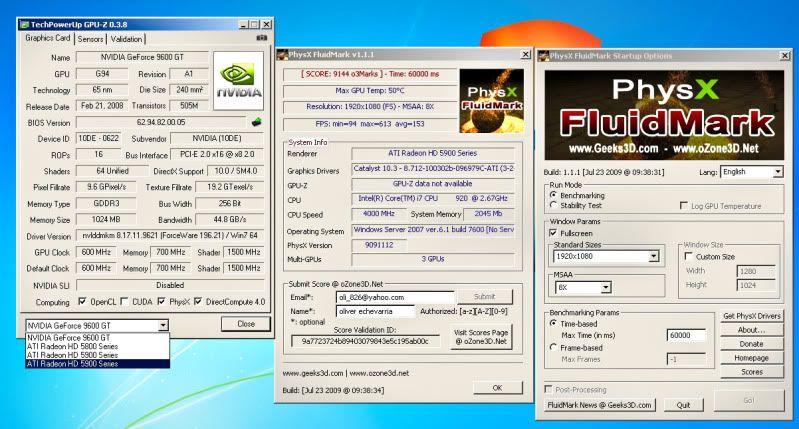Viewport: 799px width, 429px height.
Task: Open the Validation tab
Action: tap(126, 39)
